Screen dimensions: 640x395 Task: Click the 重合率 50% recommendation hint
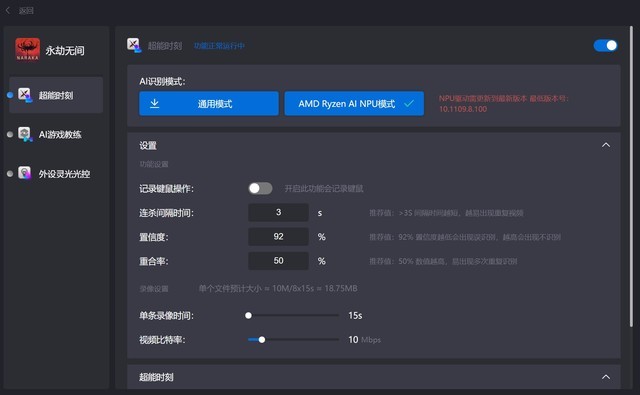click(443, 261)
